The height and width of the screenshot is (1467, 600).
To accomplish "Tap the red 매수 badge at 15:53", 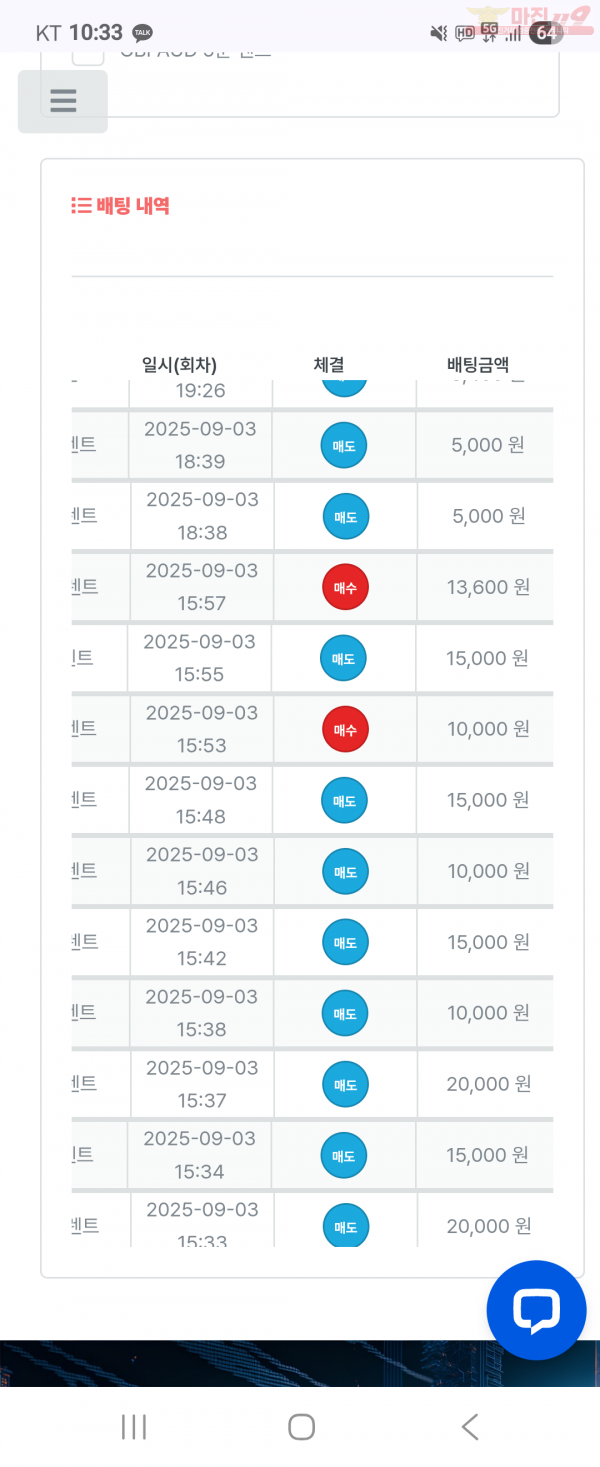I will 345,729.
